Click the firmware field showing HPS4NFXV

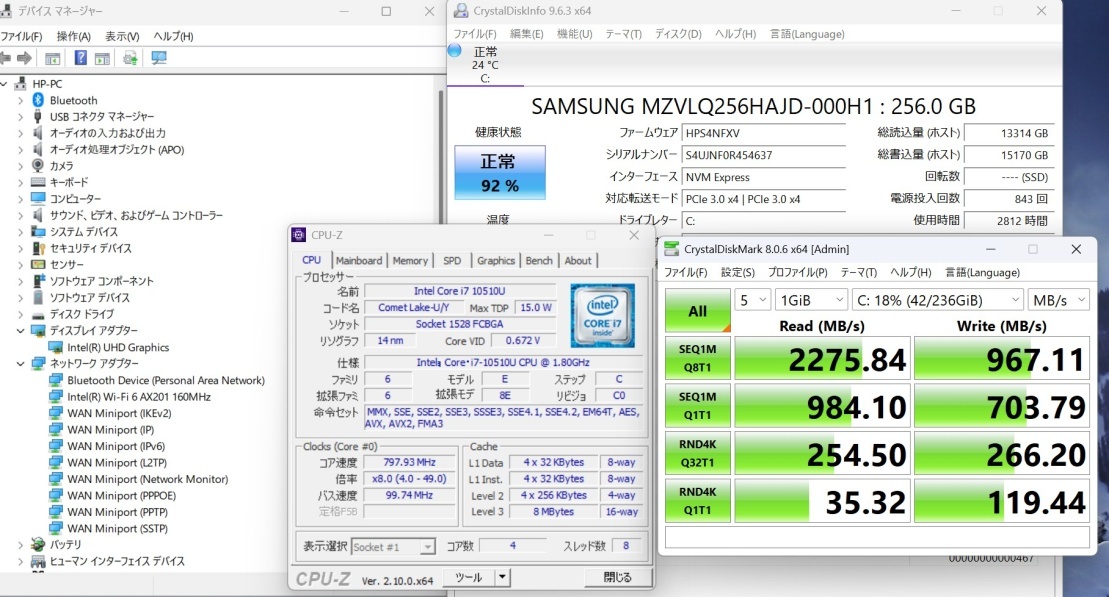click(763, 133)
